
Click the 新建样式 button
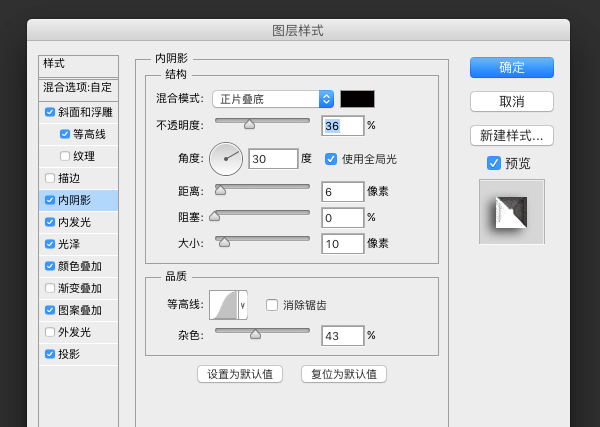(x=511, y=135)
